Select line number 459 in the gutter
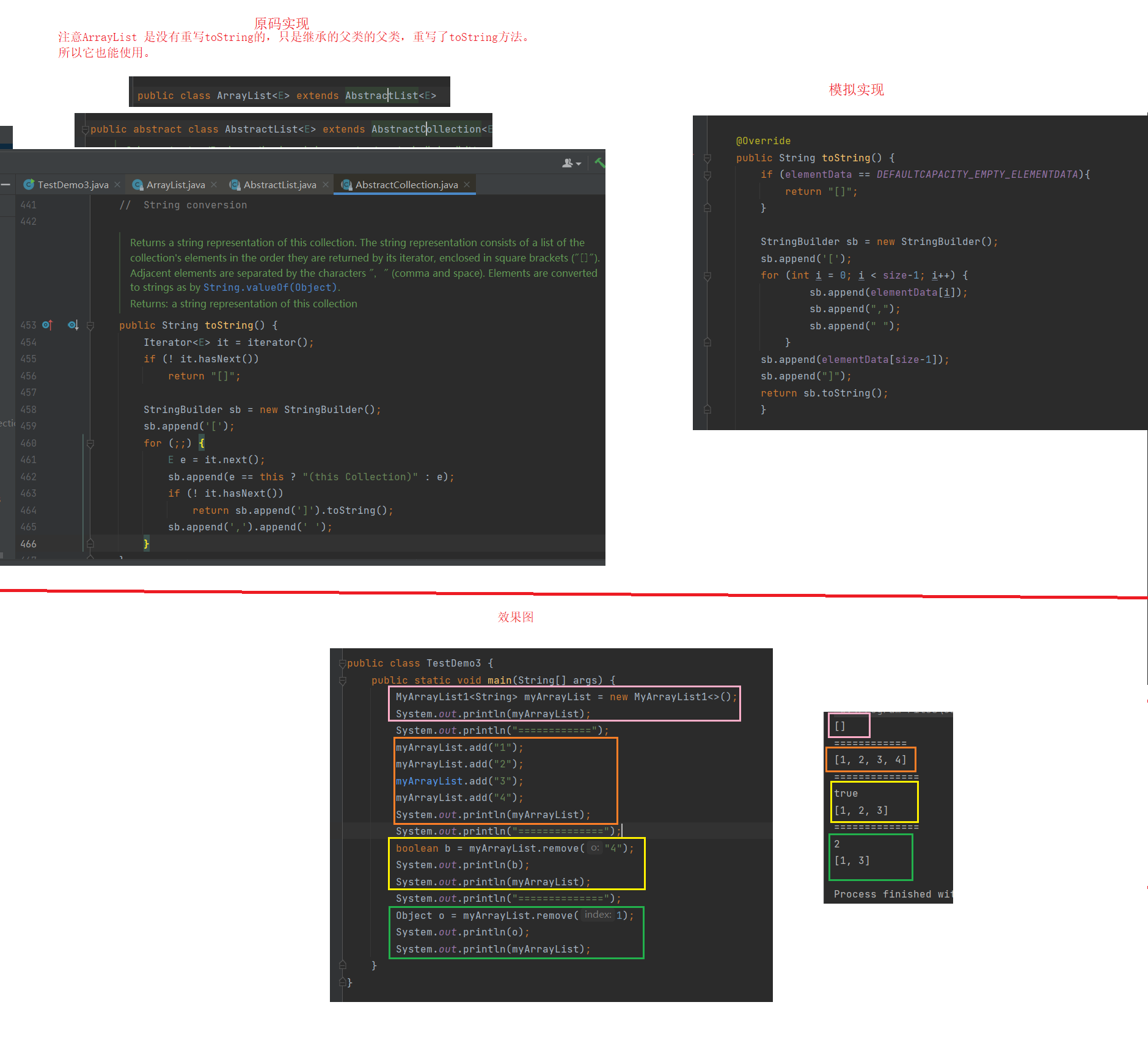 pos(28,426)
